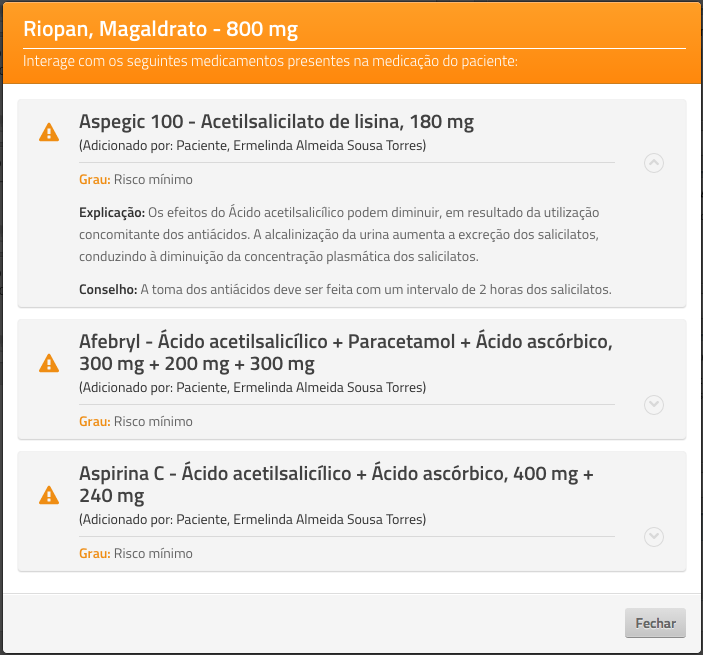Click the warning icon beside Aspegic 100
The height and width of the screenshot is (655, 703).
[49, 132]
